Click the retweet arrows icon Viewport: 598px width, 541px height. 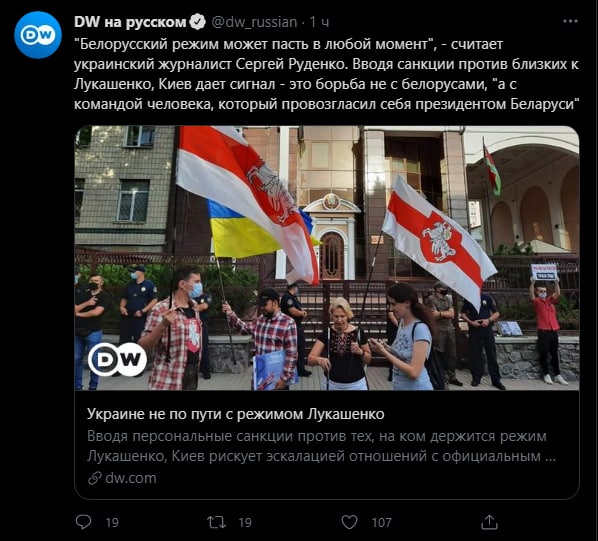coord(216,522)
